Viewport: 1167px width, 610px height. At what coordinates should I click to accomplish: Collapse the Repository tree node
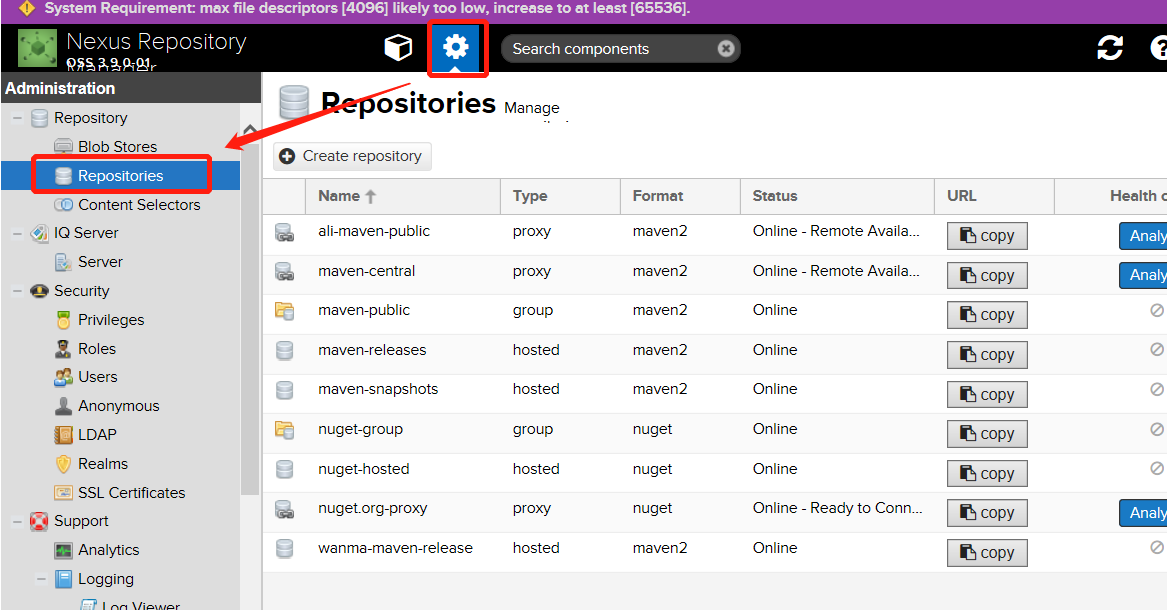(17, 118)
